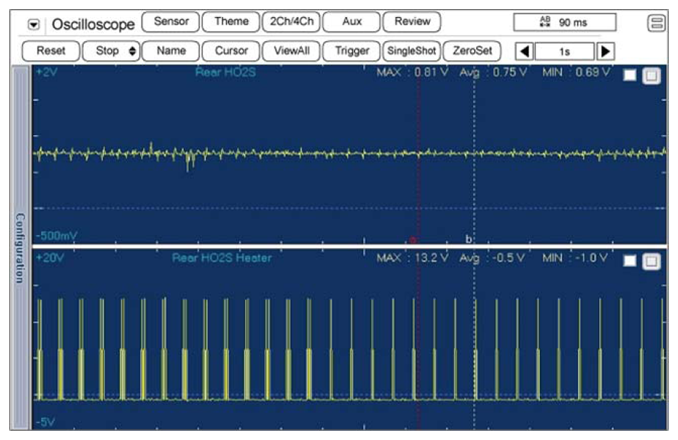
Task: Click the ZeroSet button
Action: (470, 50)
